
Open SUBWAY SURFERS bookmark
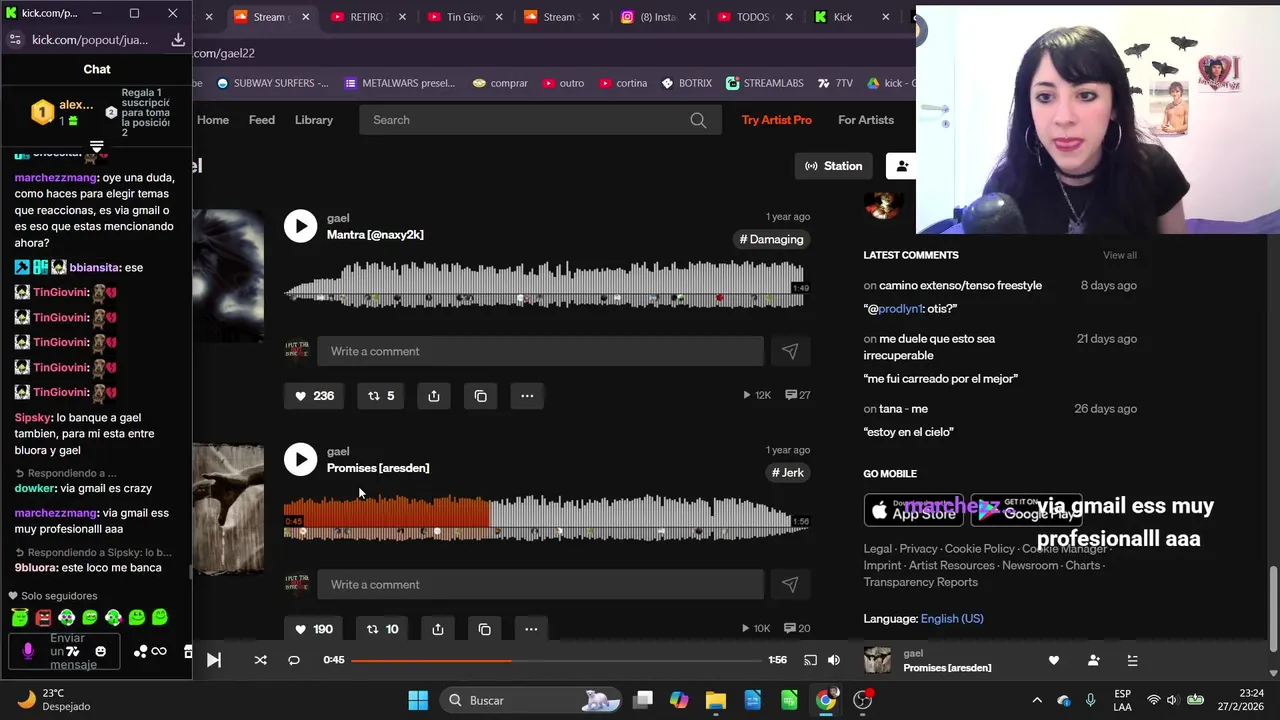(x=272, y=83)
